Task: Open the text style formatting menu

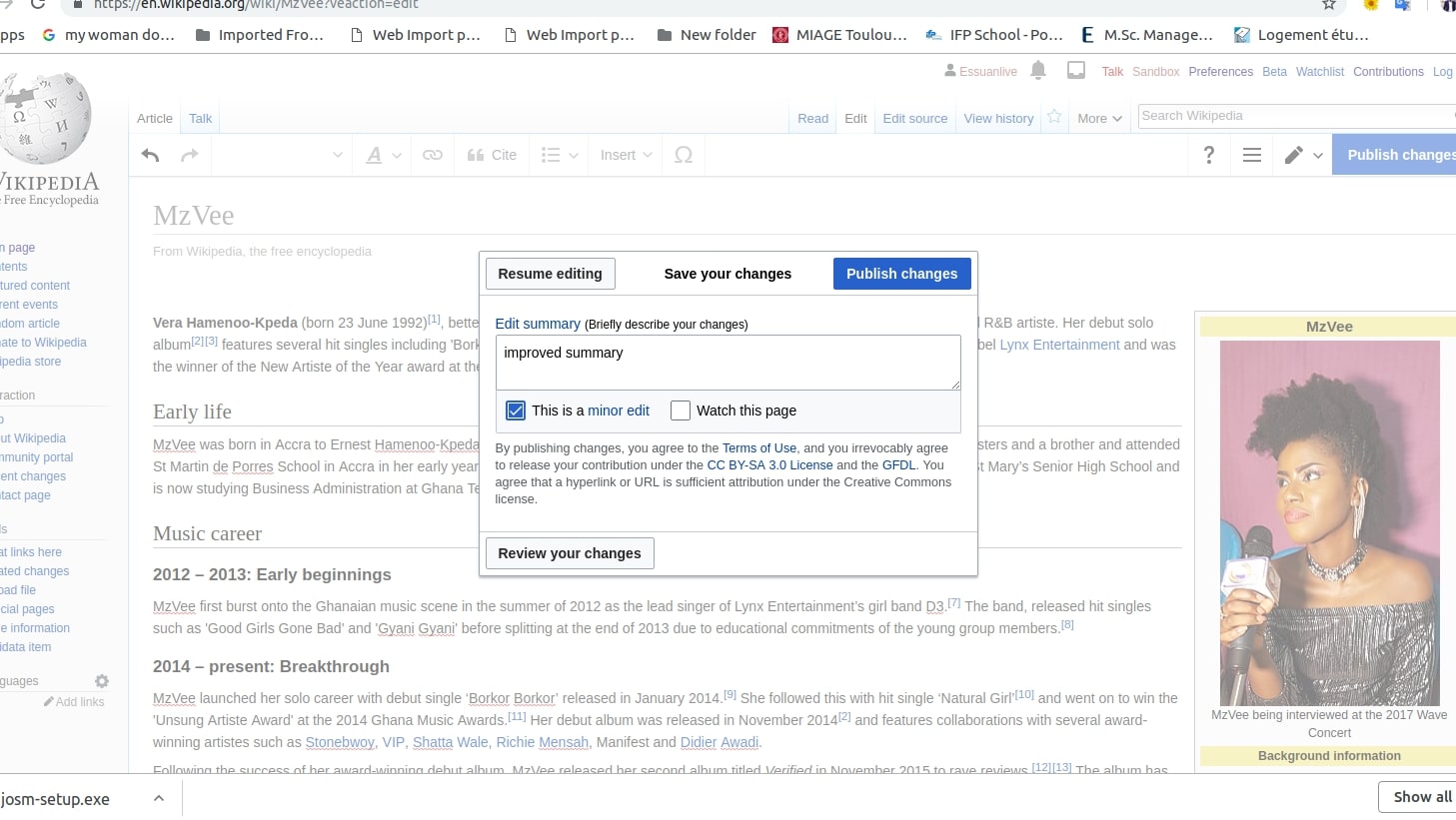Action: pyautogui.click(x=383, y=155)
